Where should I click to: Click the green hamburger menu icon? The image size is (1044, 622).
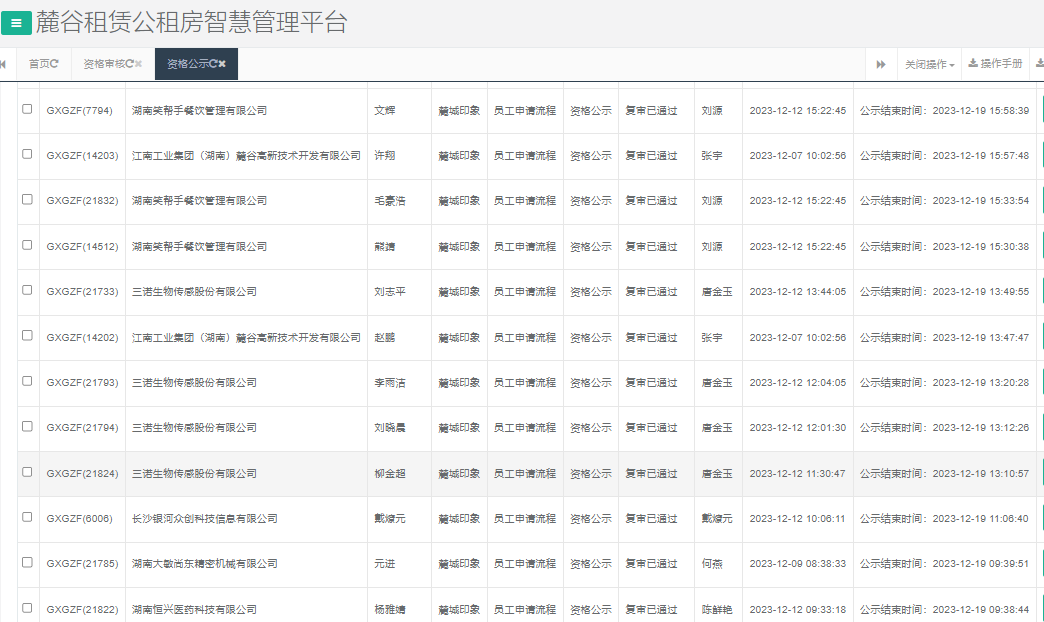pyautogui.click(x=15, y=23)
